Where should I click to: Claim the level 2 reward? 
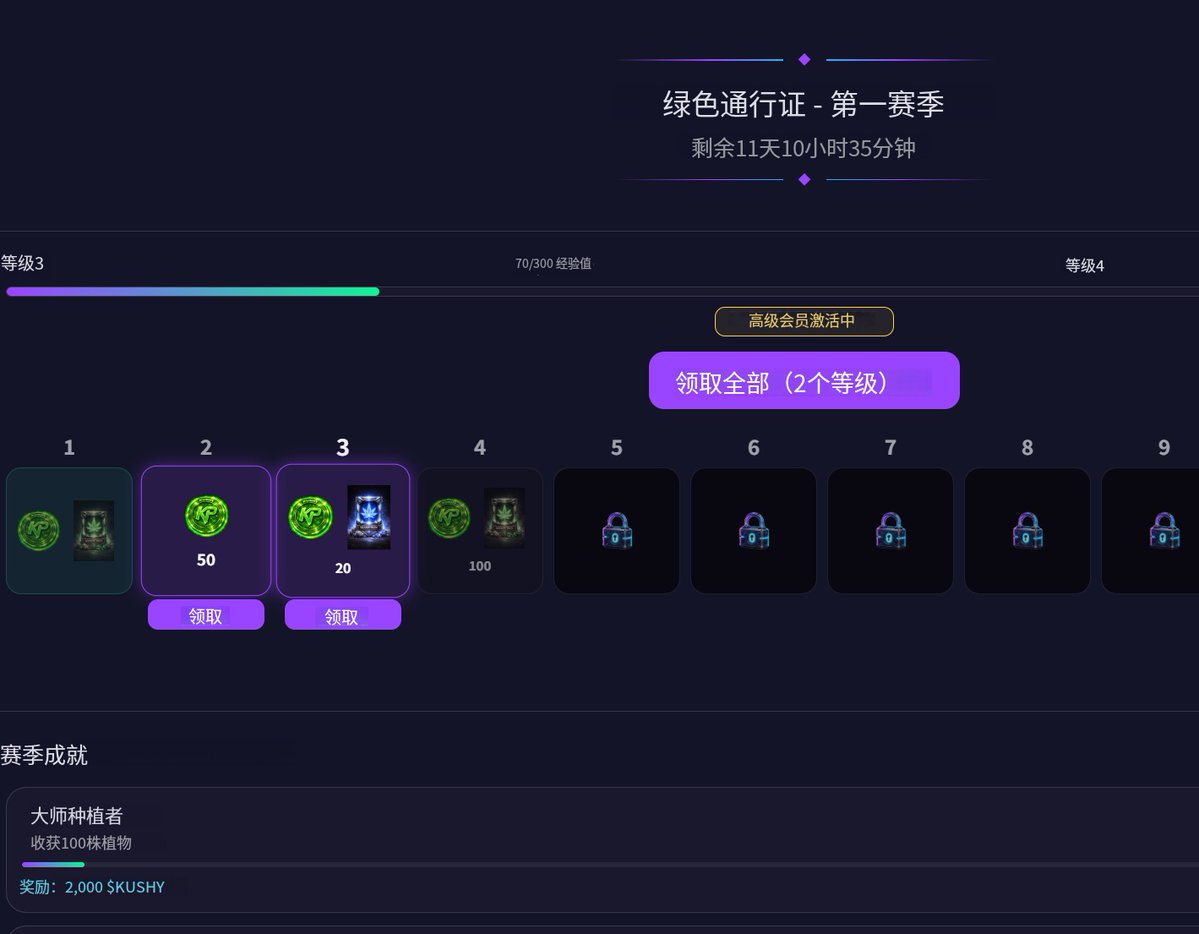(x=206, y=615)
